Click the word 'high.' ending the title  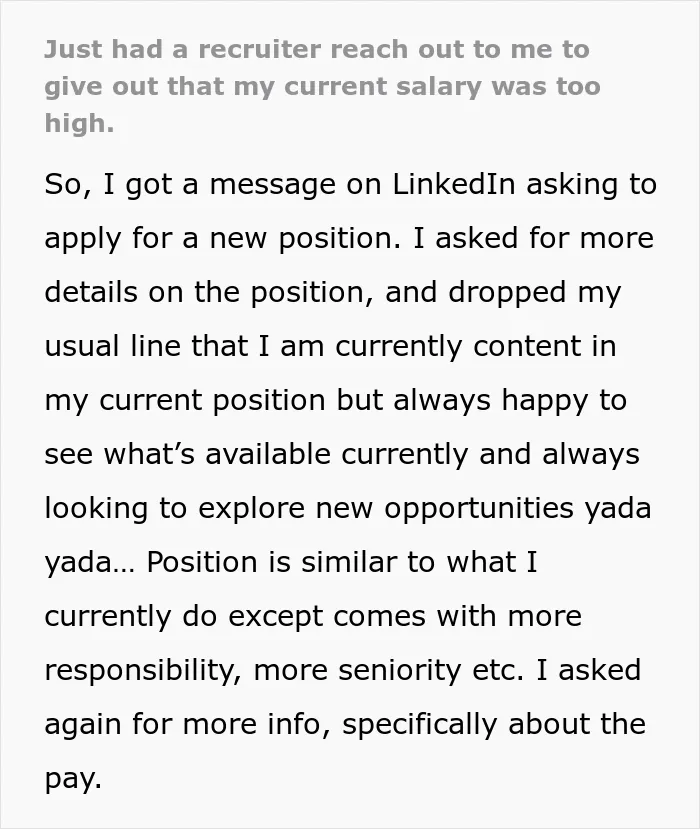click(x=79, y=123)
